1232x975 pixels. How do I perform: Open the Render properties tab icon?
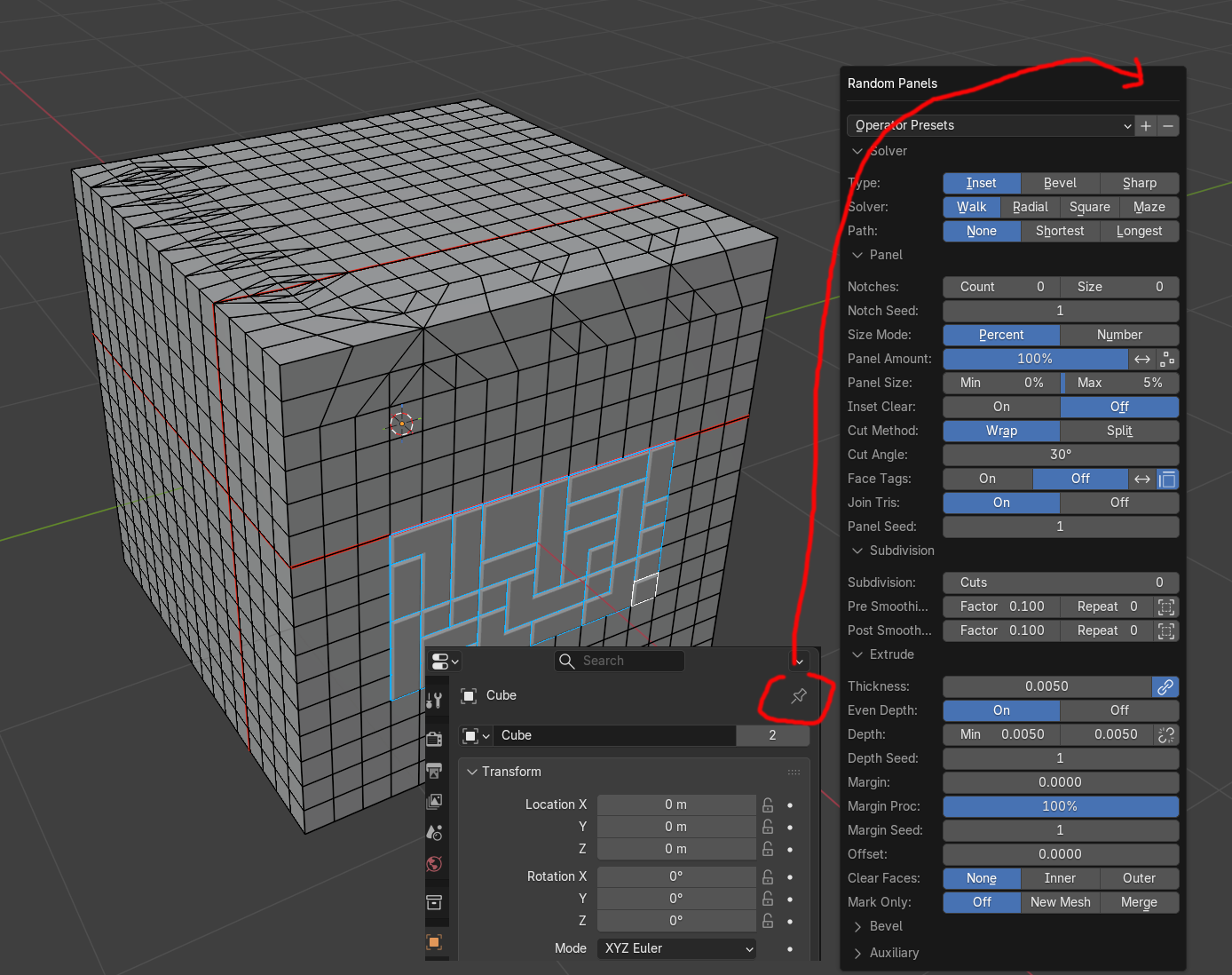click(x=434, y=739)
